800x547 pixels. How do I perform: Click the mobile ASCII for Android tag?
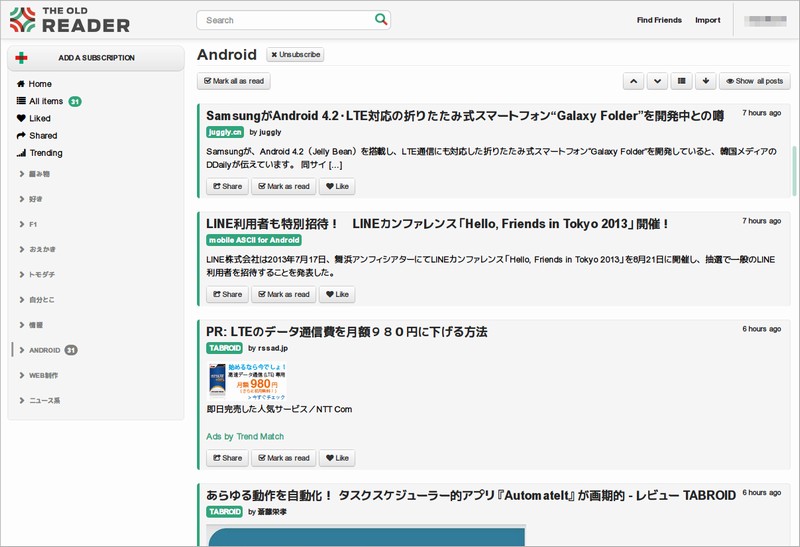coord(254,240)
